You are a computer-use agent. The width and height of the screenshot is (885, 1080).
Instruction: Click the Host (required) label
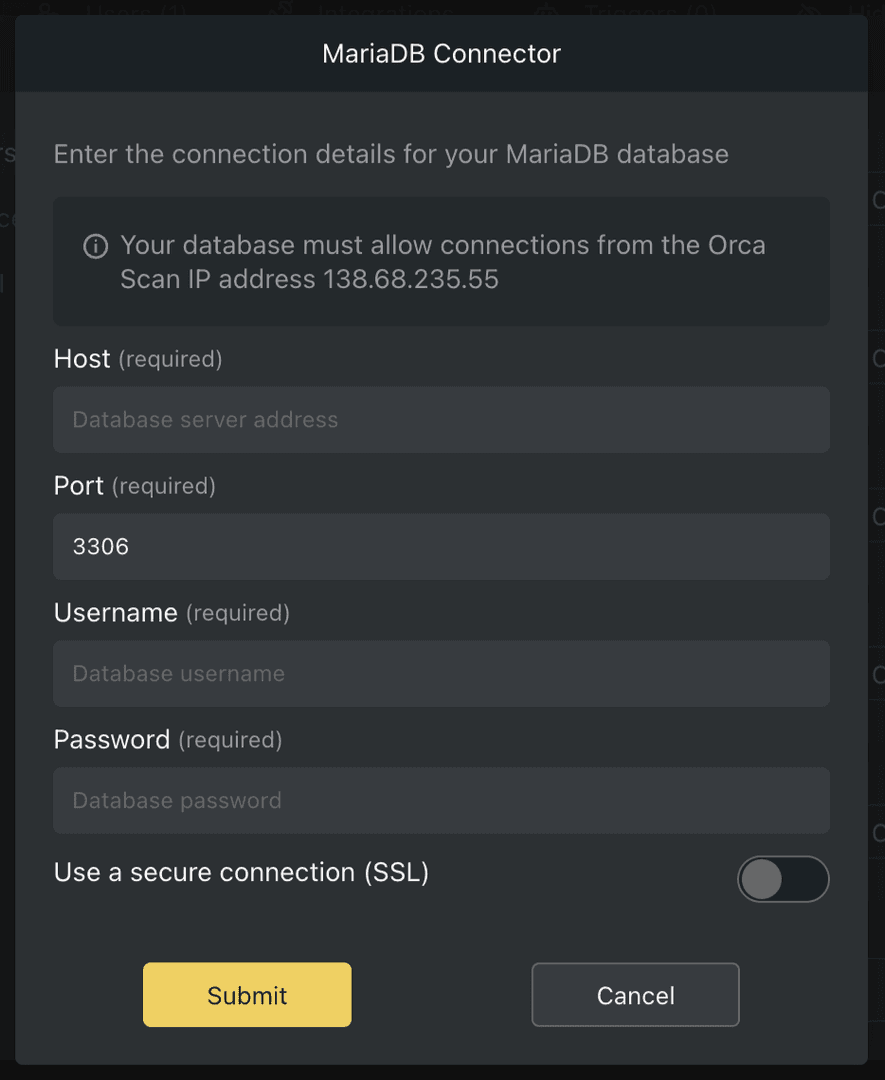pyautogui.click(x=137, y=359)
